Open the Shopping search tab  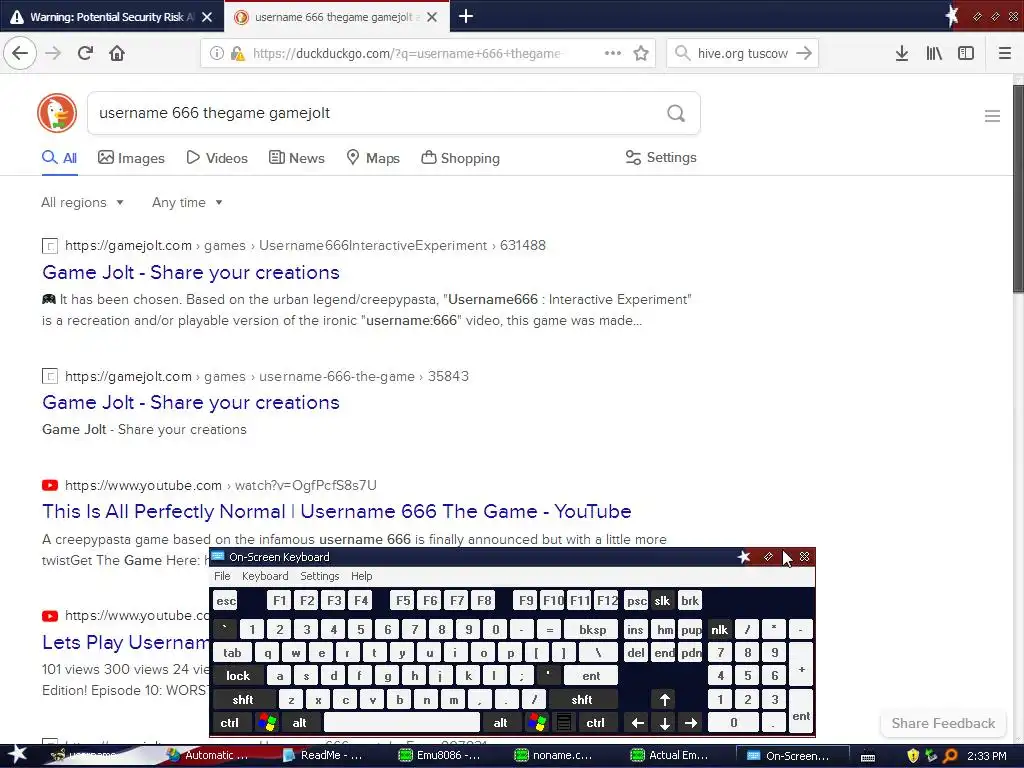460,158
